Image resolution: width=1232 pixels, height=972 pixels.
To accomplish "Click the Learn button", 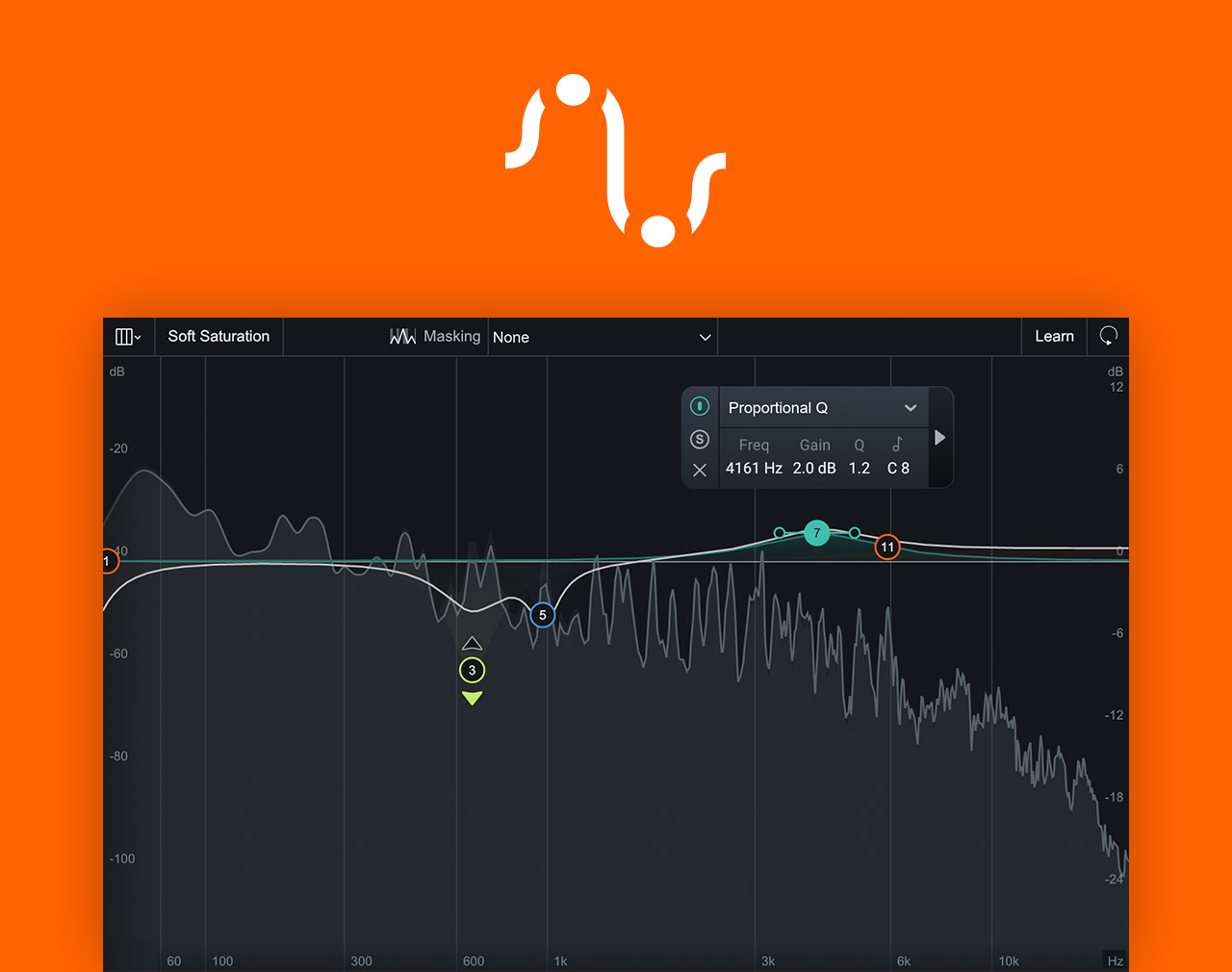I will (1054, 337).
